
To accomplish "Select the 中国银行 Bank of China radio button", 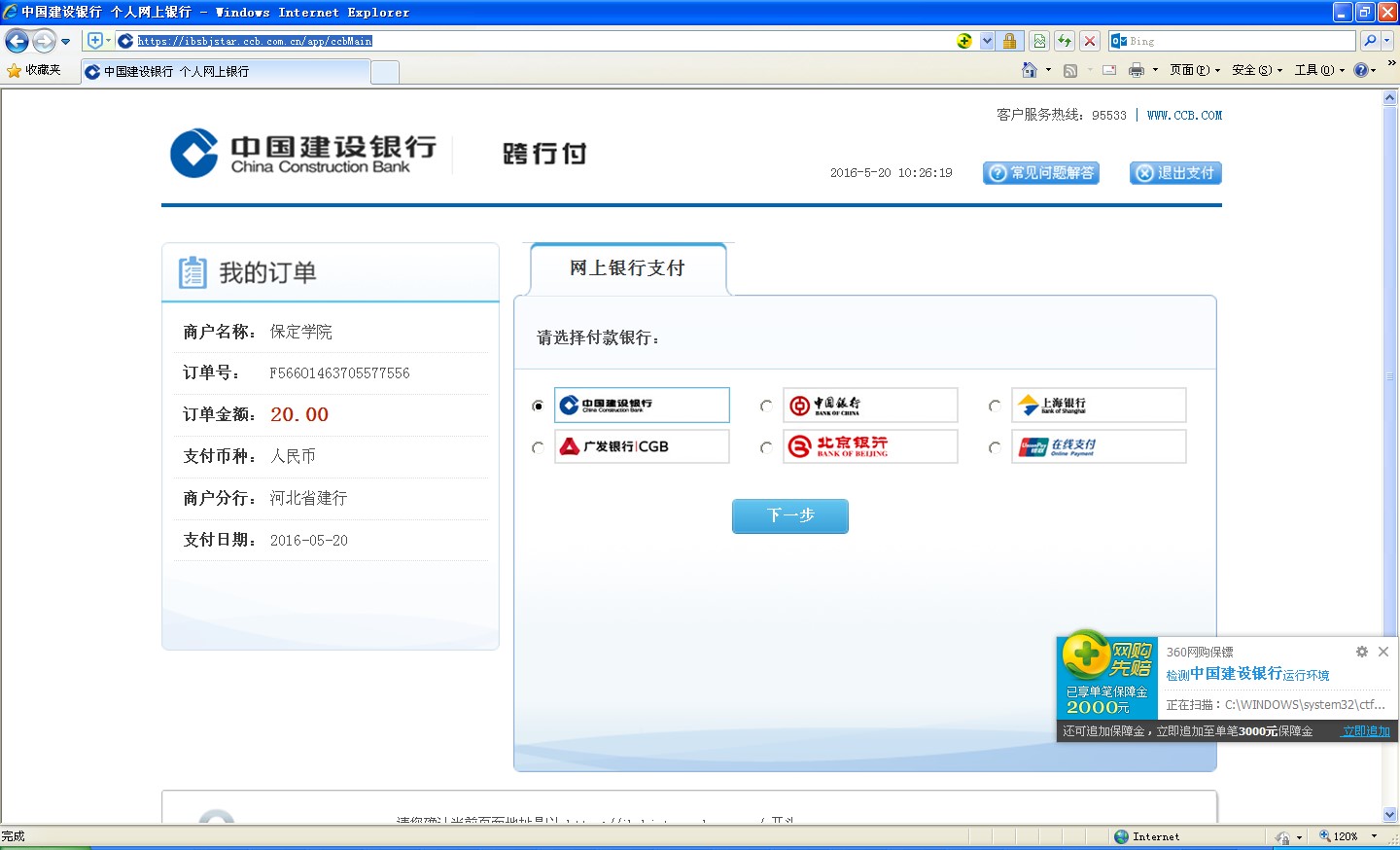I will [x=766, y=406].
